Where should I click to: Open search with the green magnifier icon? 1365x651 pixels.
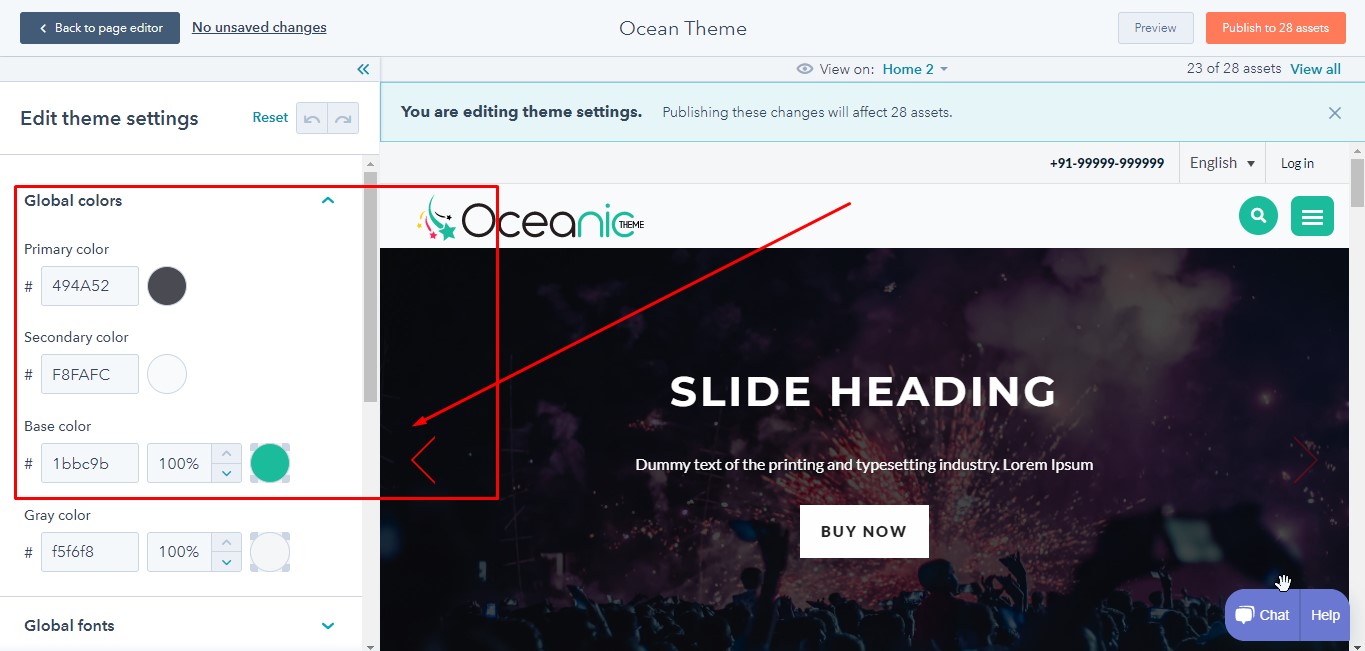tap(1258, 215)
